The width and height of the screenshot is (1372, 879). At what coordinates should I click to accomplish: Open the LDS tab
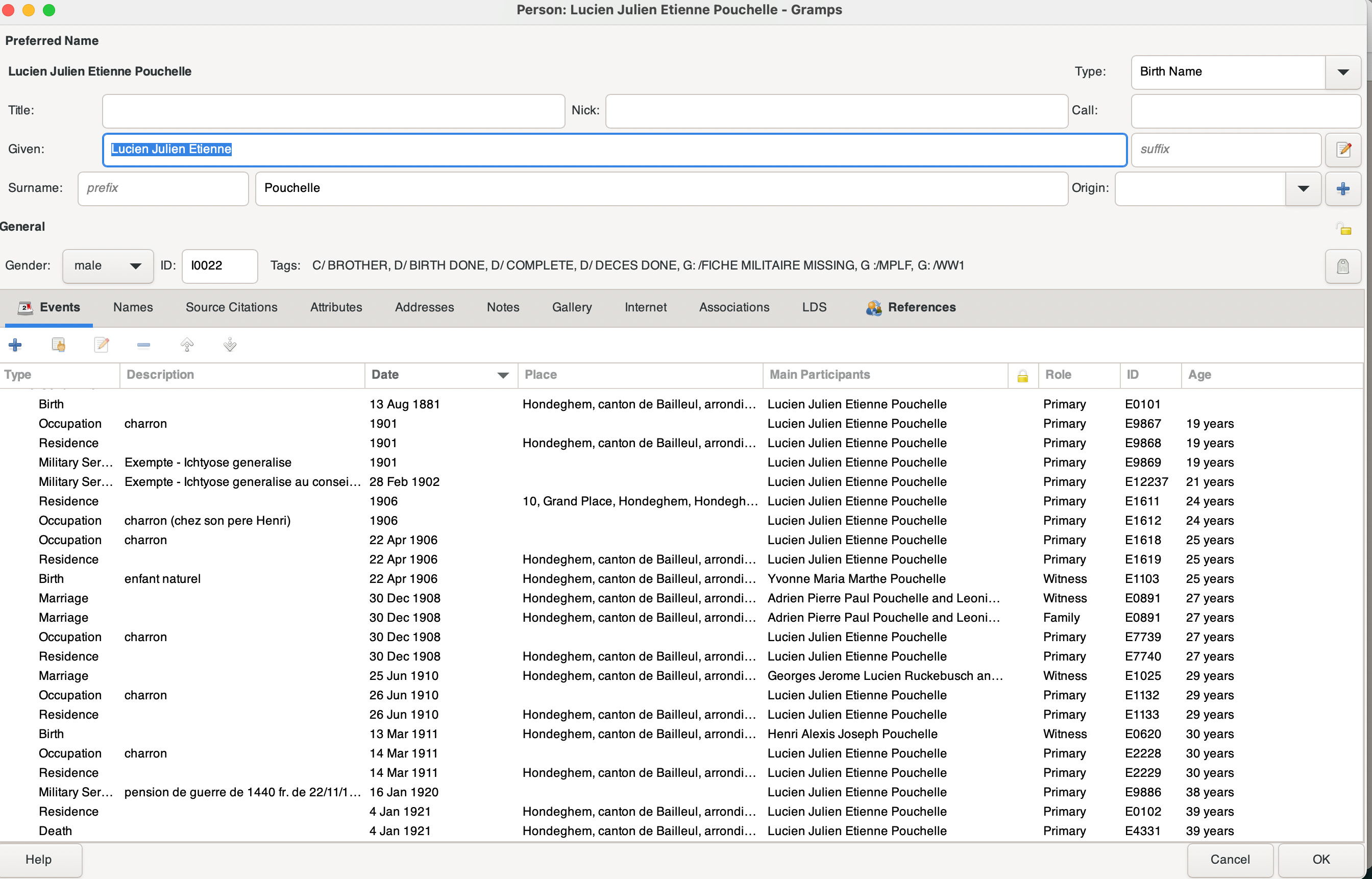click(814, 308)
